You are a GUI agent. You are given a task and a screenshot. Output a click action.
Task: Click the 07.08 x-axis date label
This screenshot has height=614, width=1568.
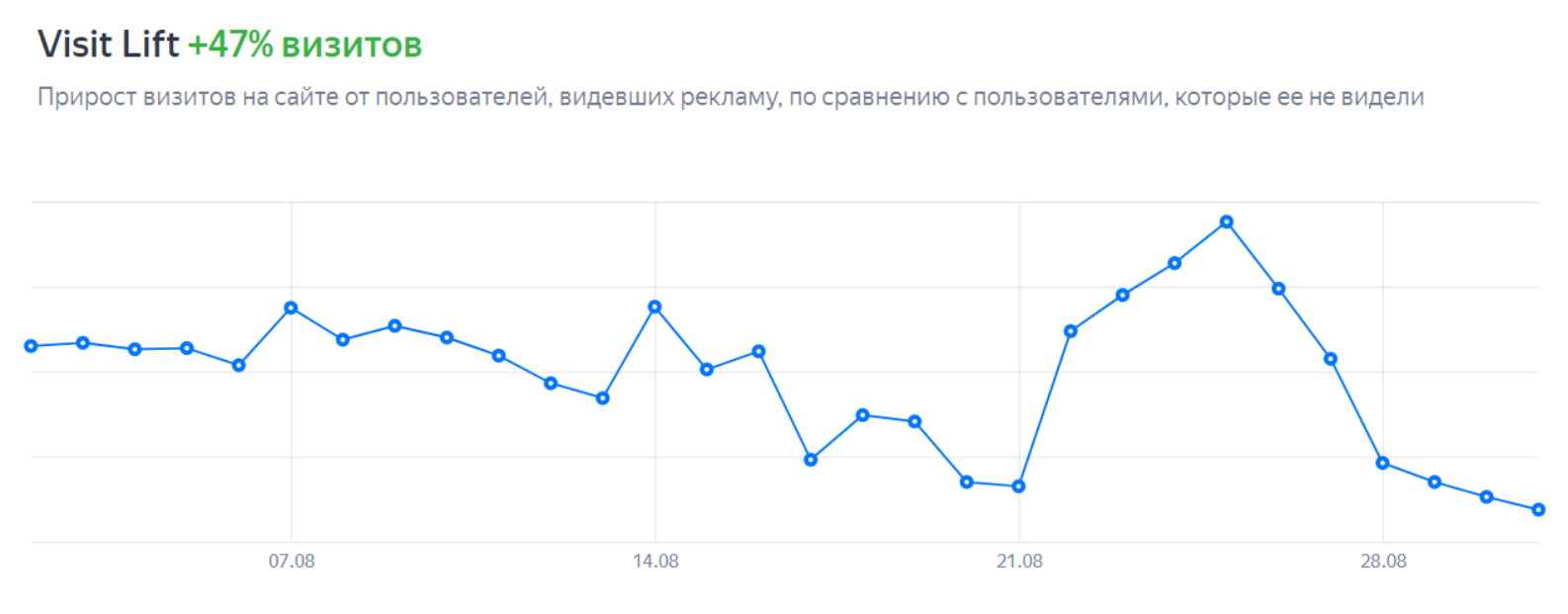point(291,562)
